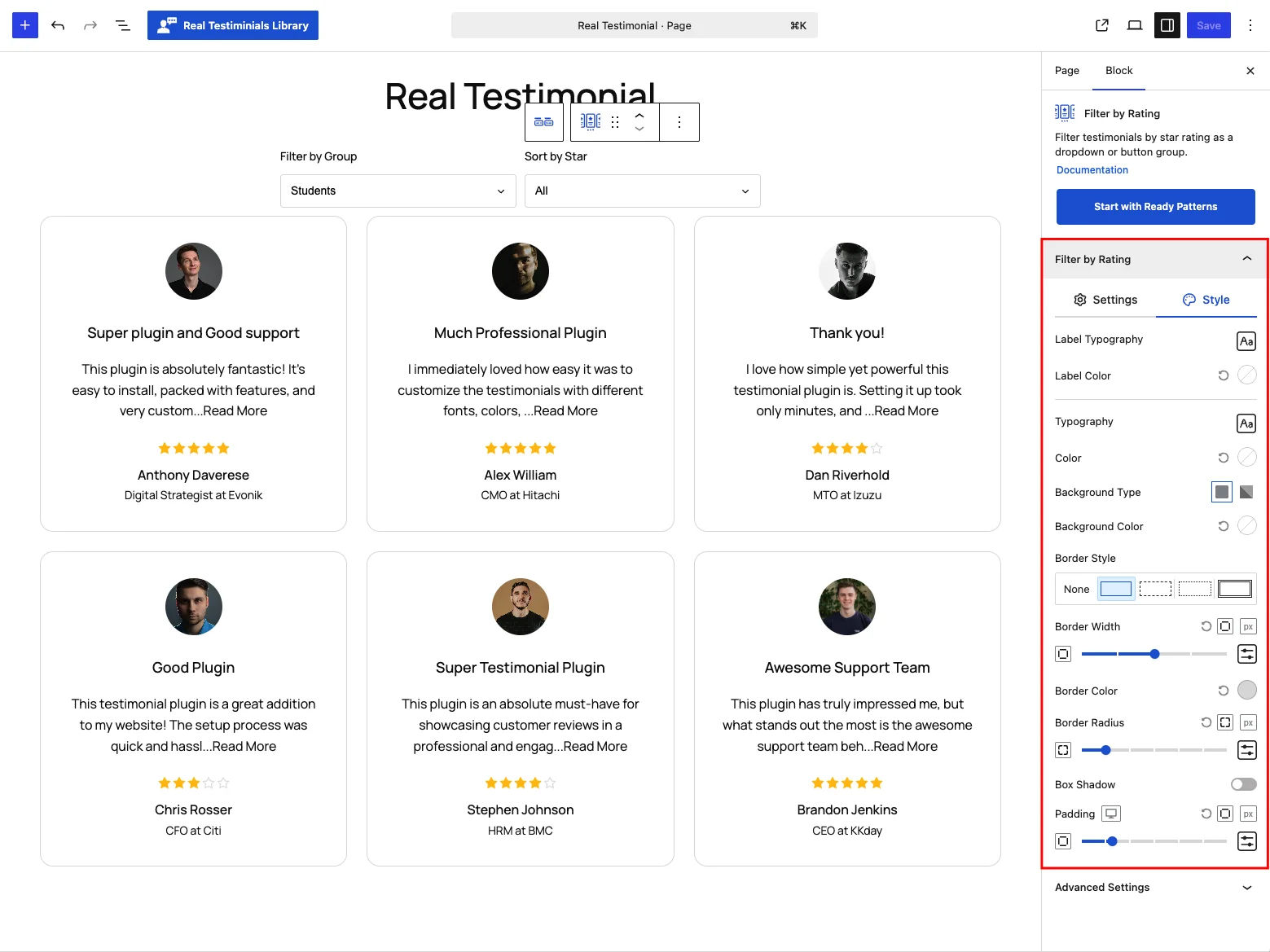Pick the text Color swatch
1270x952 pixels.
click(x=1247, y=457)
